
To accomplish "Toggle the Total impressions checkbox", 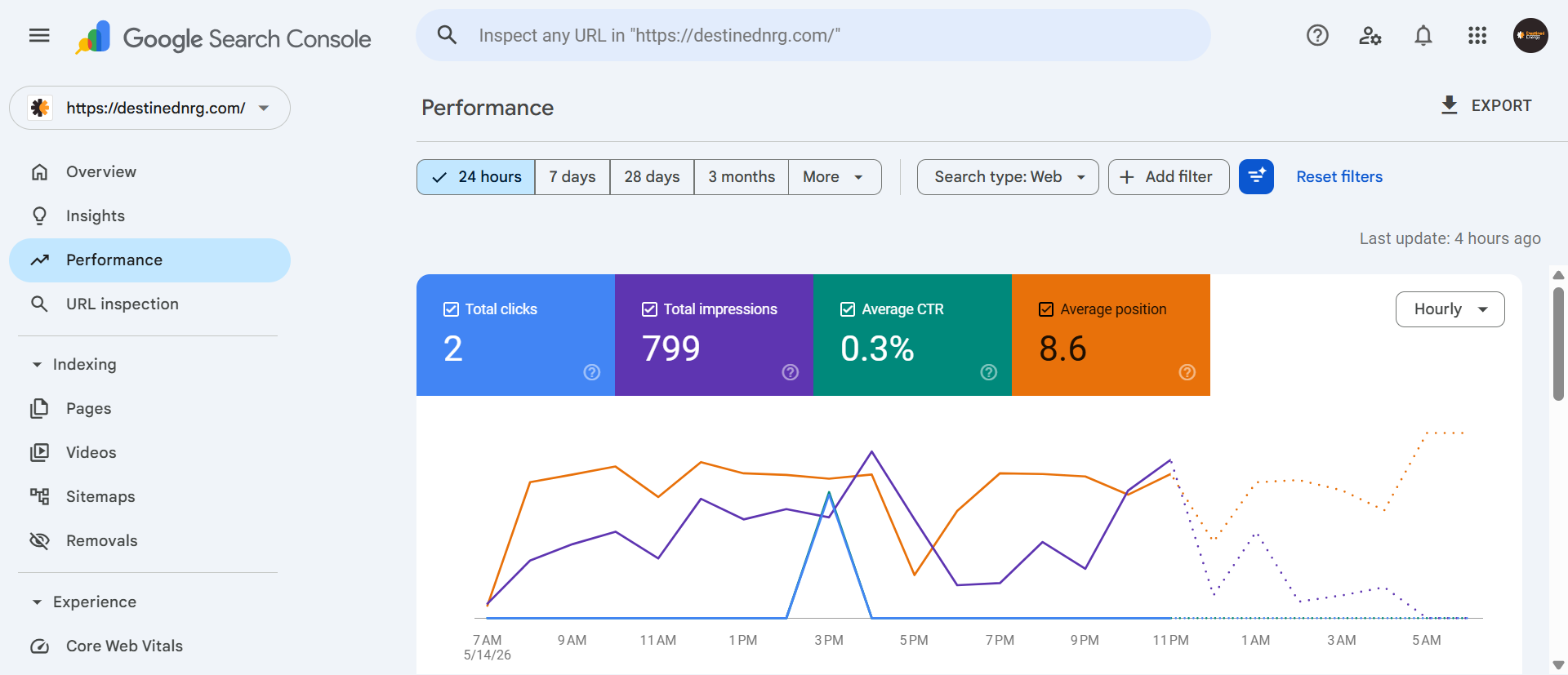I will [649, 309].
